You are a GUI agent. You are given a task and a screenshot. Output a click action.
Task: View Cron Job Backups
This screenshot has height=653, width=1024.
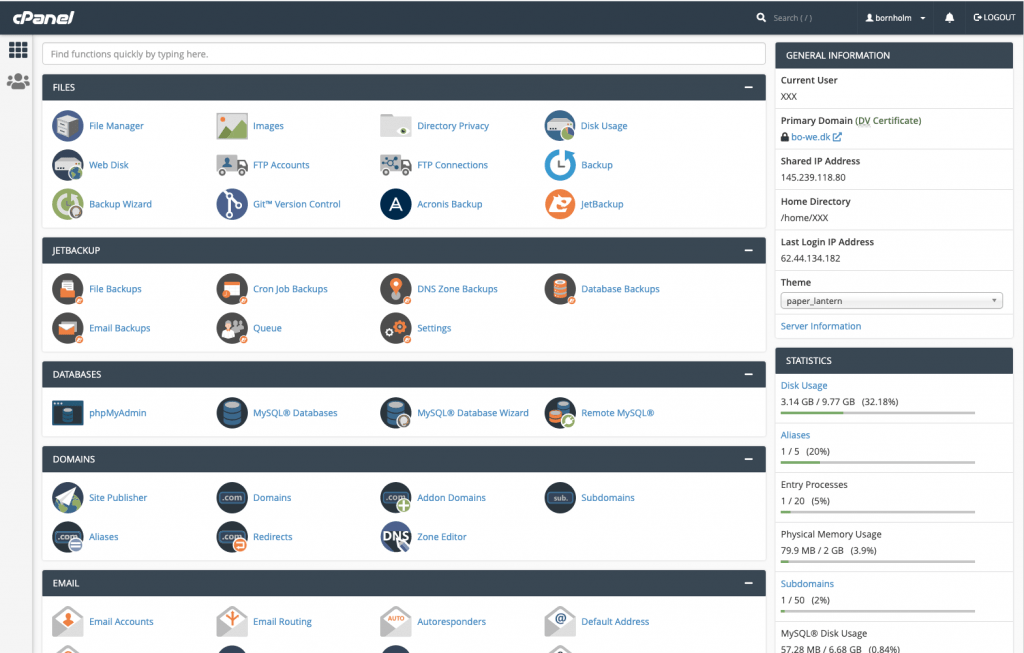coord(290,288)
